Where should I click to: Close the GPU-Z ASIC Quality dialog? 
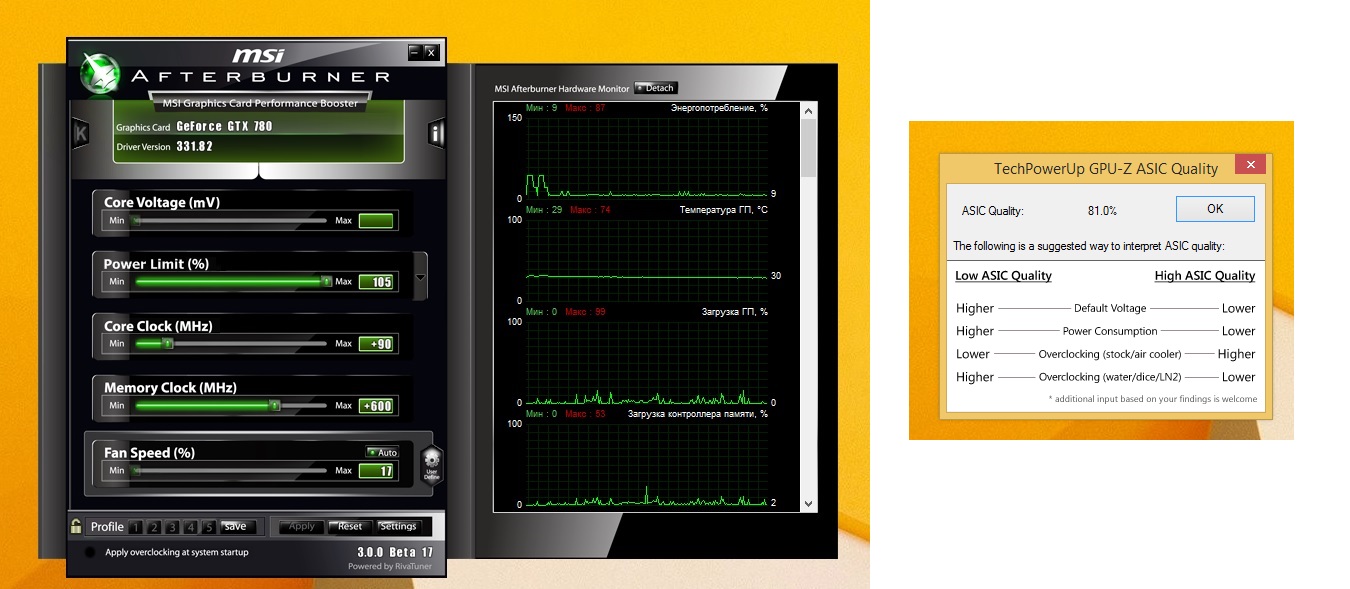tap(1250, 166)
